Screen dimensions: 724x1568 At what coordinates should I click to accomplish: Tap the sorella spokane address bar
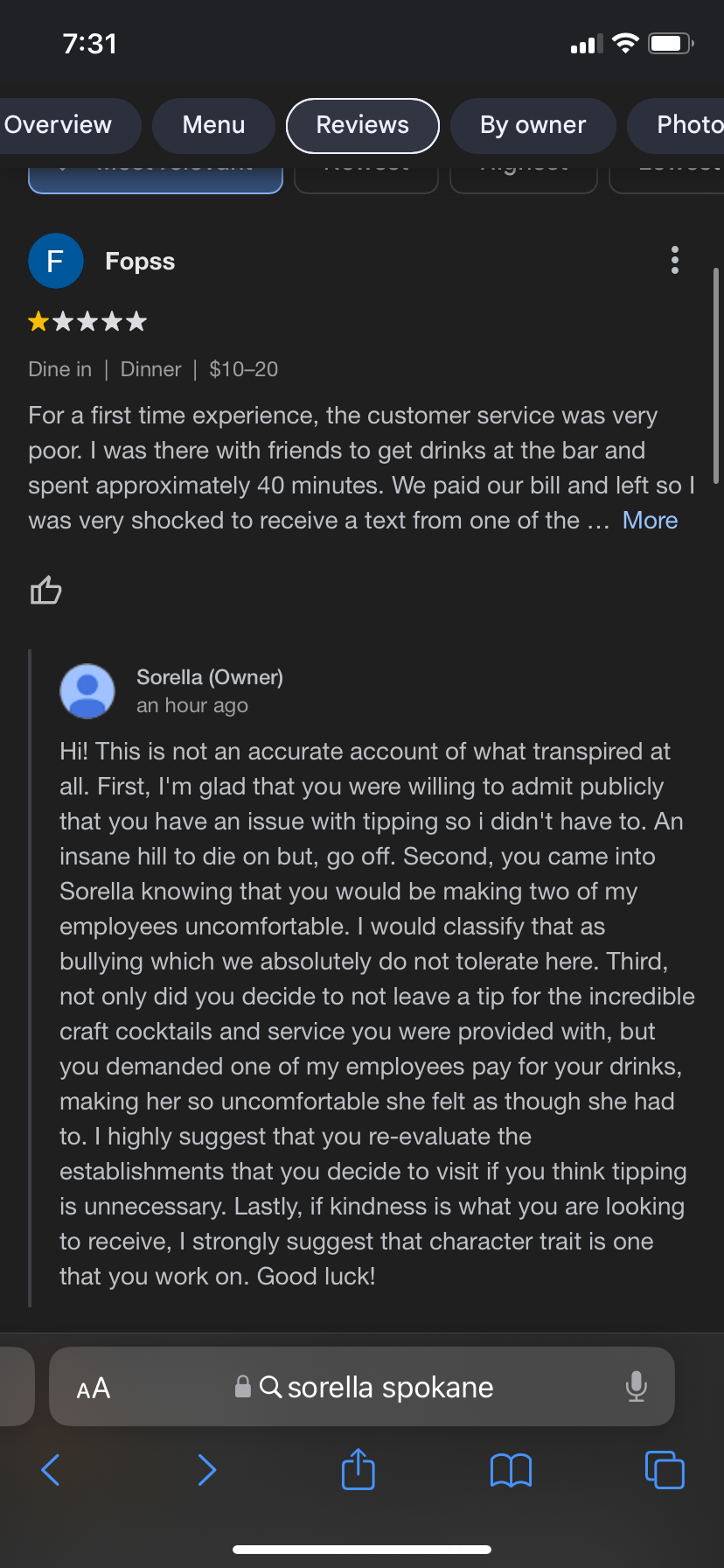pyautogui.click(x=376, y=1388)
